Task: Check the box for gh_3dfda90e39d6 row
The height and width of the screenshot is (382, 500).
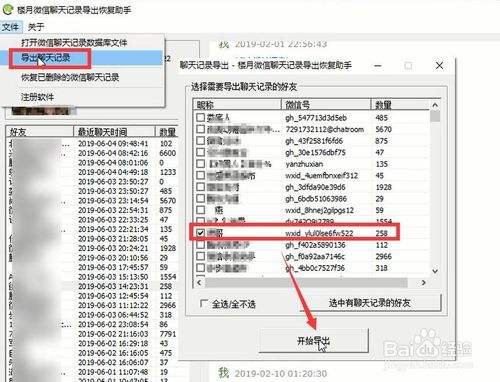Action: [200, 187]
